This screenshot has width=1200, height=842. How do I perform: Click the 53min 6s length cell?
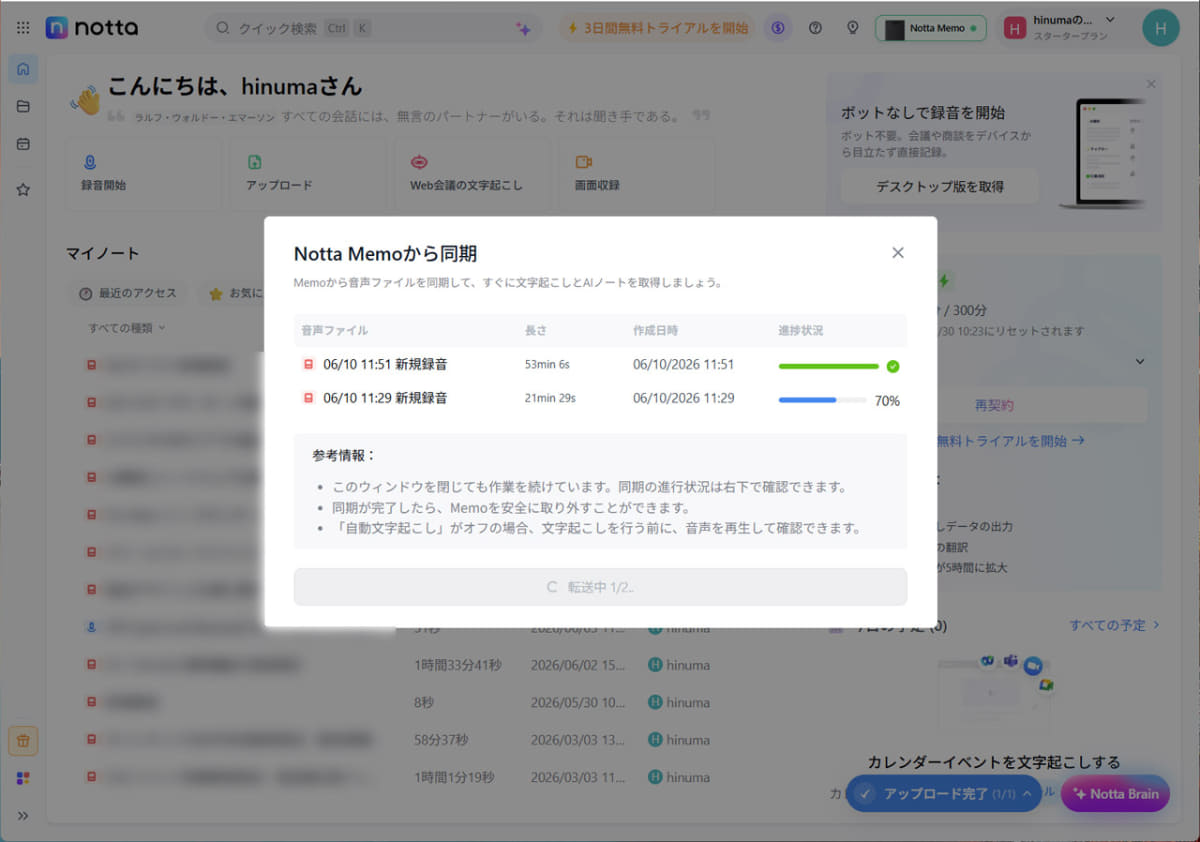pos(548,365)
